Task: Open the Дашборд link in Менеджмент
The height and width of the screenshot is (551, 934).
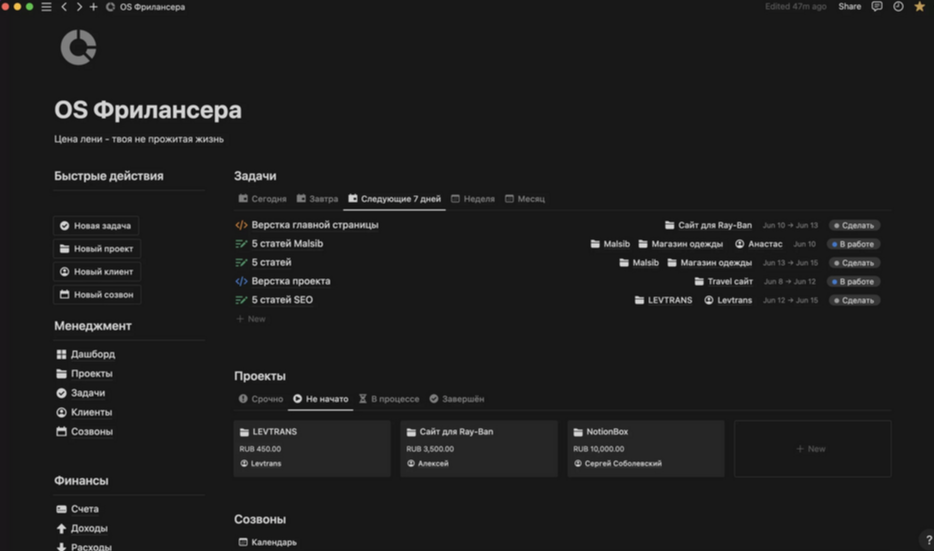Action: click(x=92, y=354)
